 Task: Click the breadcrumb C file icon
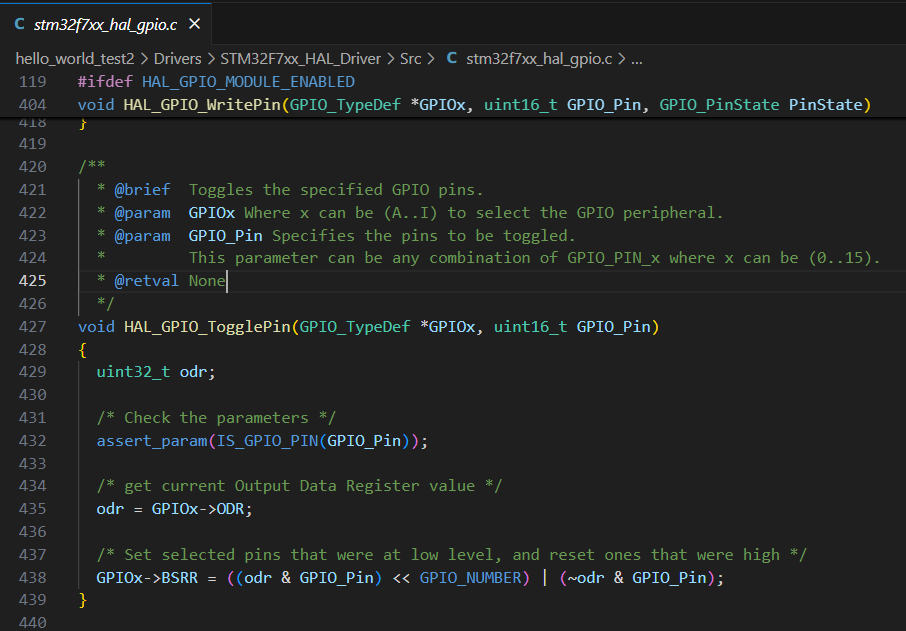pos(452,58)
